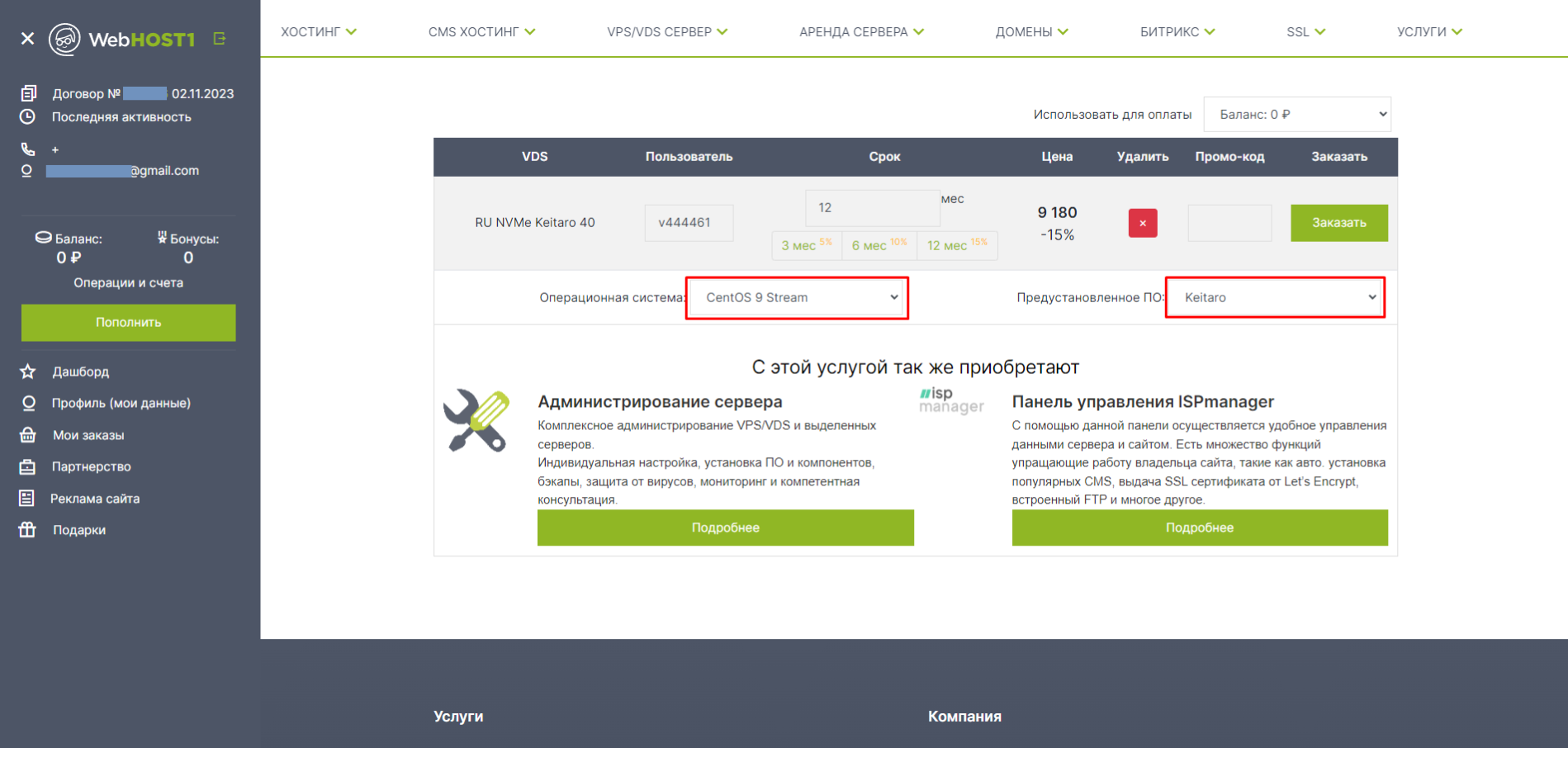The height and width of the screenshot is (757, 1568).
Task: Click the Gifts box icon
Action: [27, 529]
